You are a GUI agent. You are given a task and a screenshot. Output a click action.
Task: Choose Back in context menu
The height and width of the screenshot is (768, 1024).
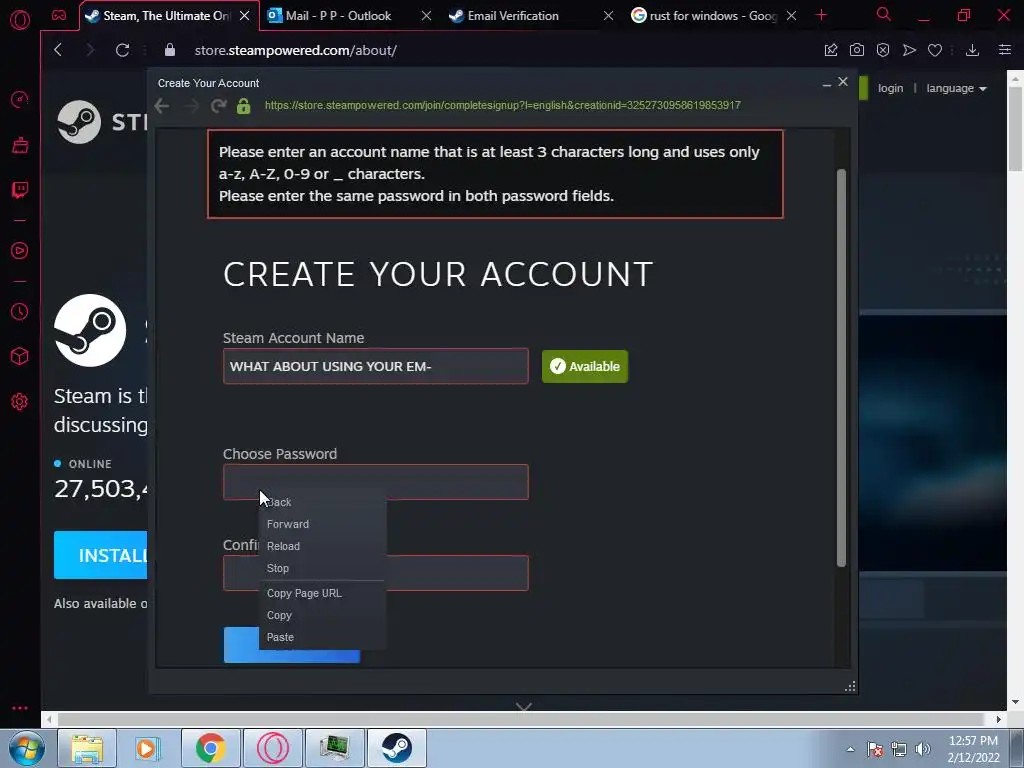coord(323,502)
